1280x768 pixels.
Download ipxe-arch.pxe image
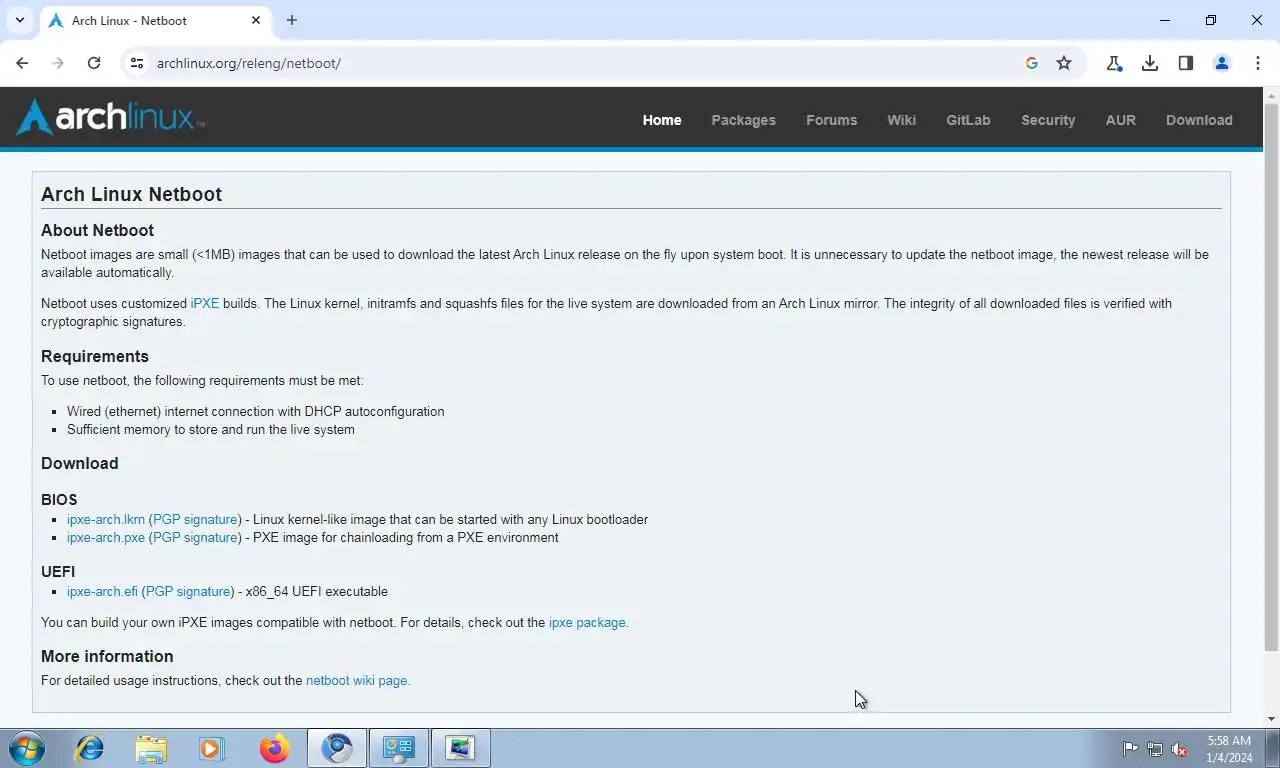click(x=106, y=537)
